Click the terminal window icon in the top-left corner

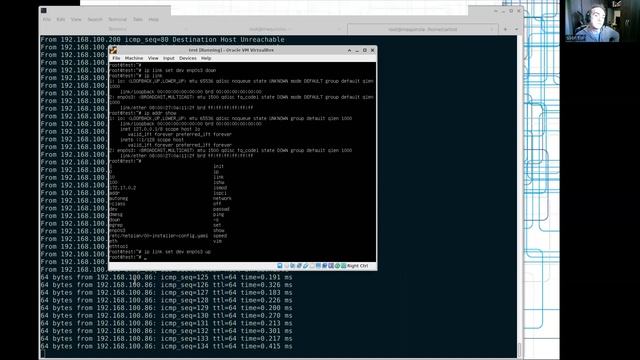tap(44, 10)
